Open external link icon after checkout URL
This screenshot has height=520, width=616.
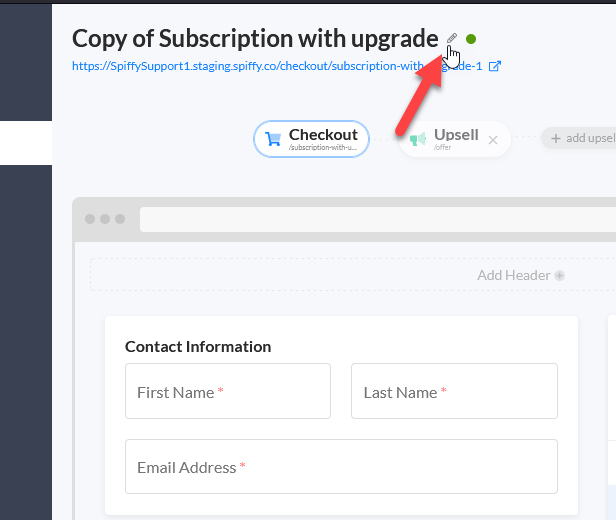pyautogui.click(x=495, y=66)
